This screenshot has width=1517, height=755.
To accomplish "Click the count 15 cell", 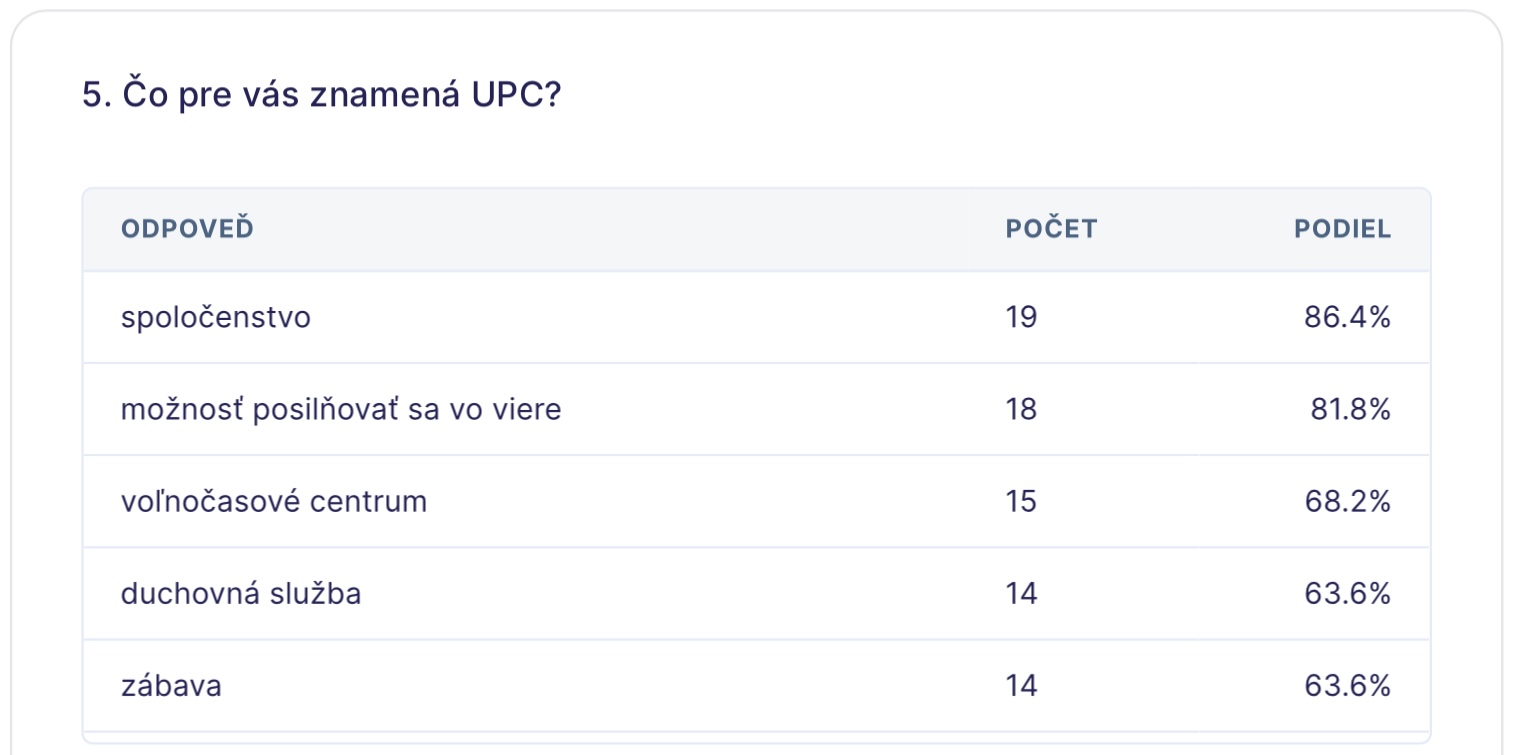I will 1022,501.
